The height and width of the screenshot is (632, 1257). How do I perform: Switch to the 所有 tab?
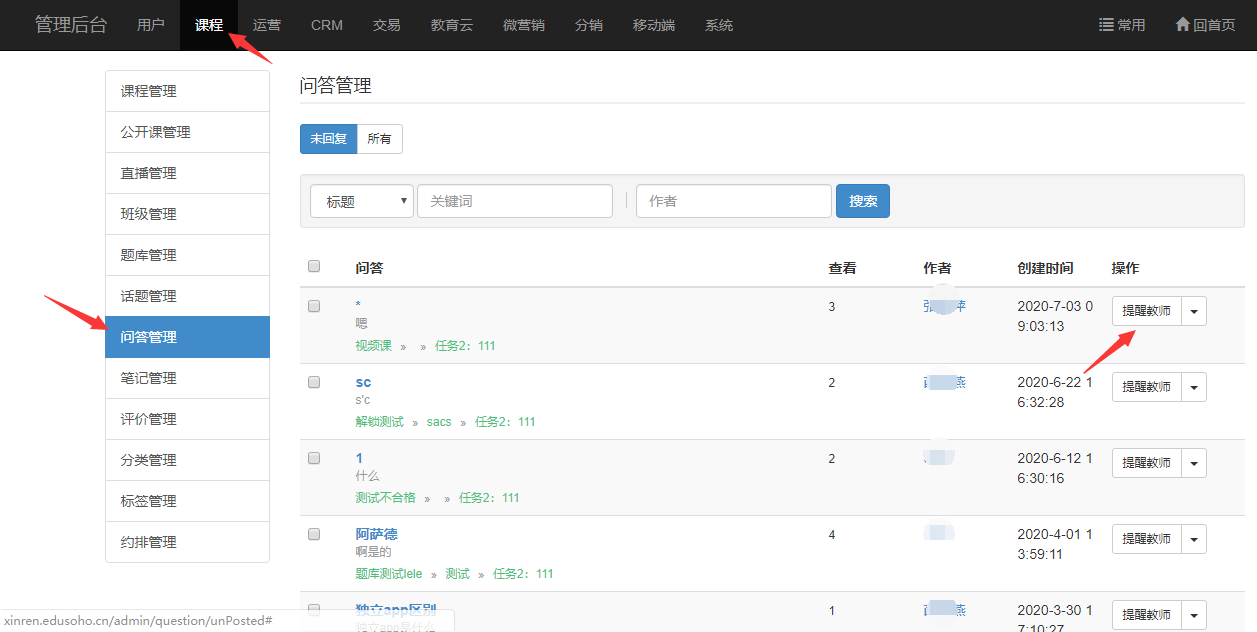click(380, 139)
